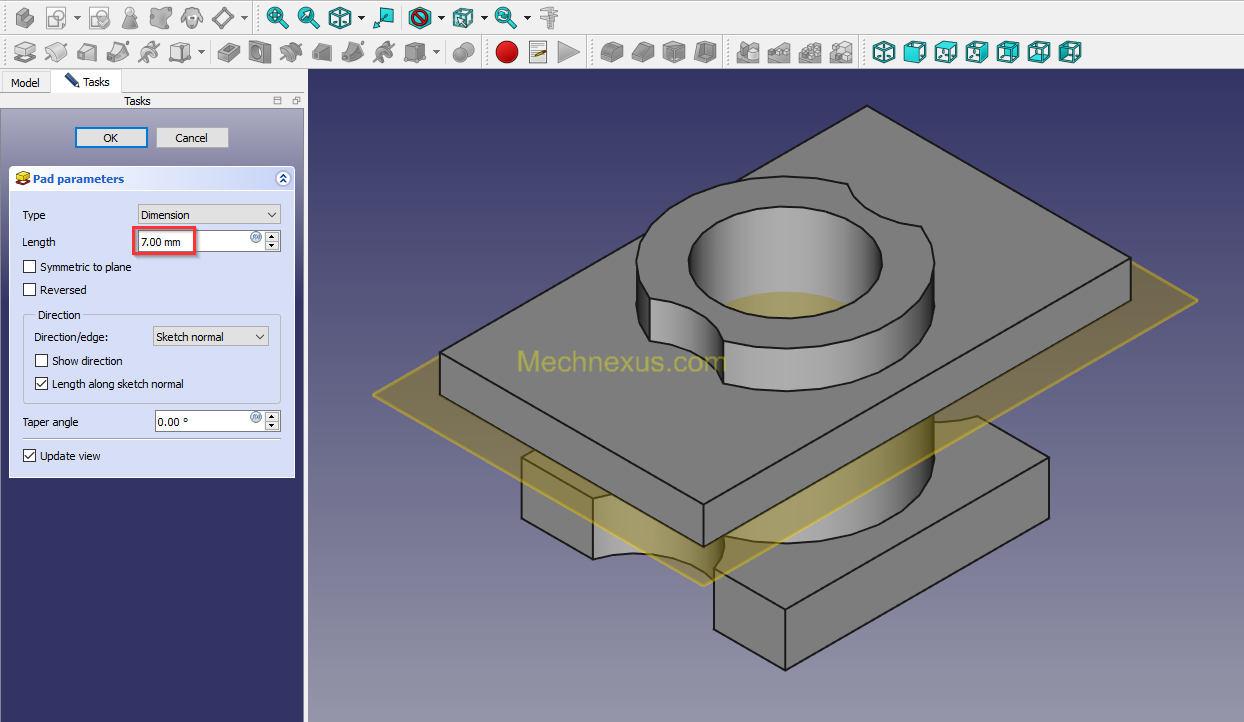Screen dimensions: 1244x722
Task: Increase Taper angle with up arrow
Action: (272, 416)
